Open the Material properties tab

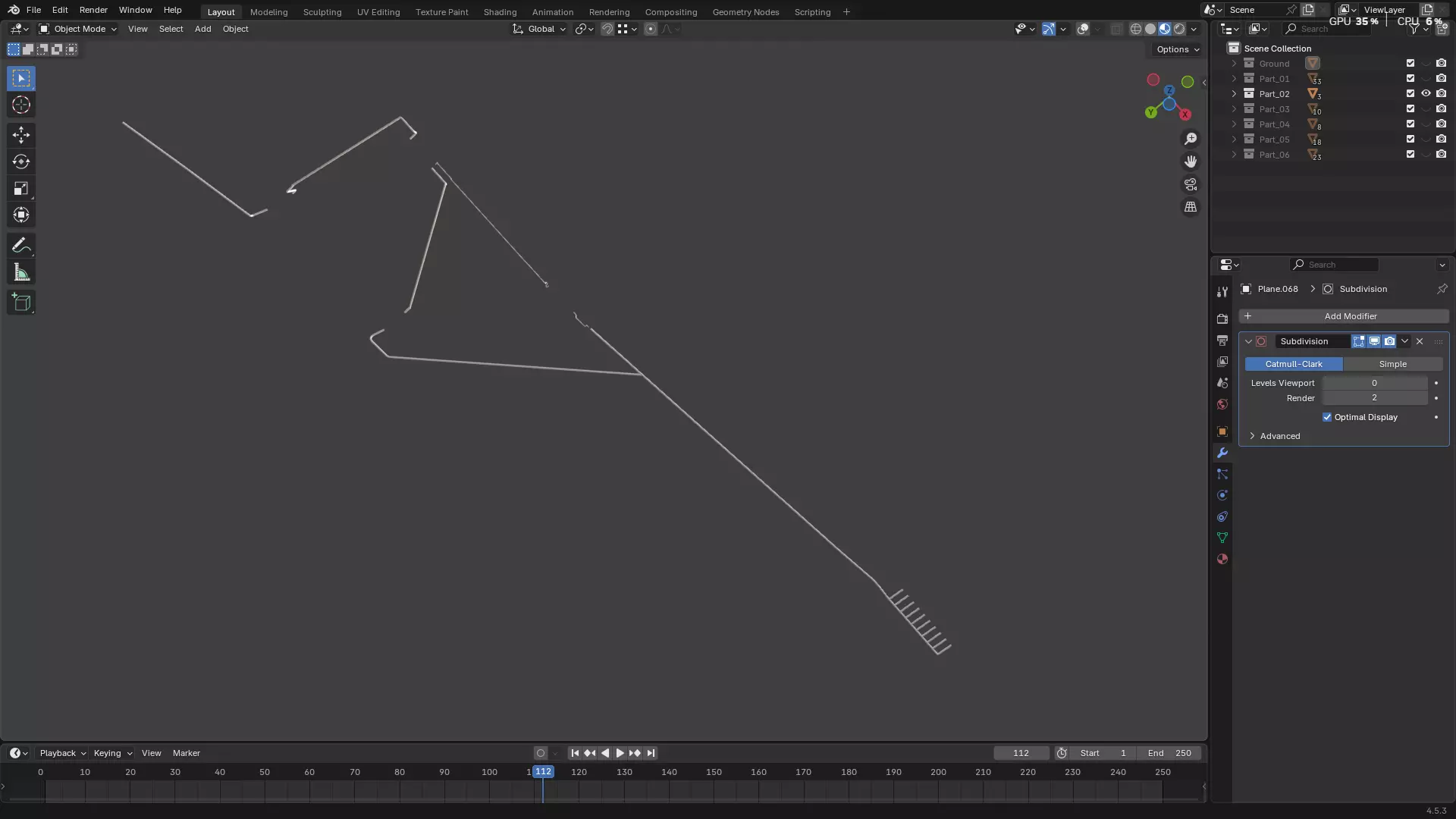pyautogui.click(x=1222, y=559)
